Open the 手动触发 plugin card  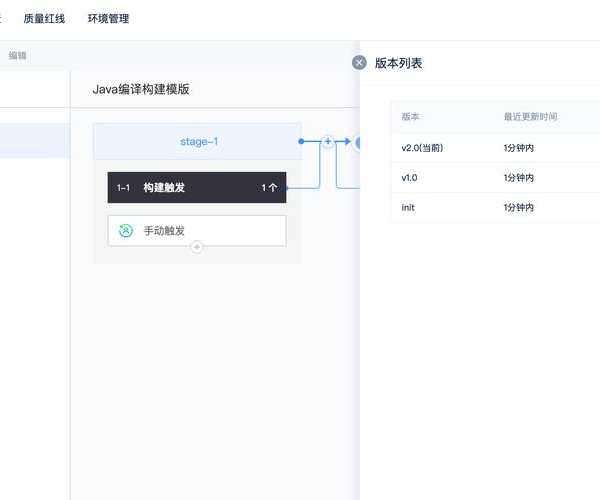tap(197, 231)
